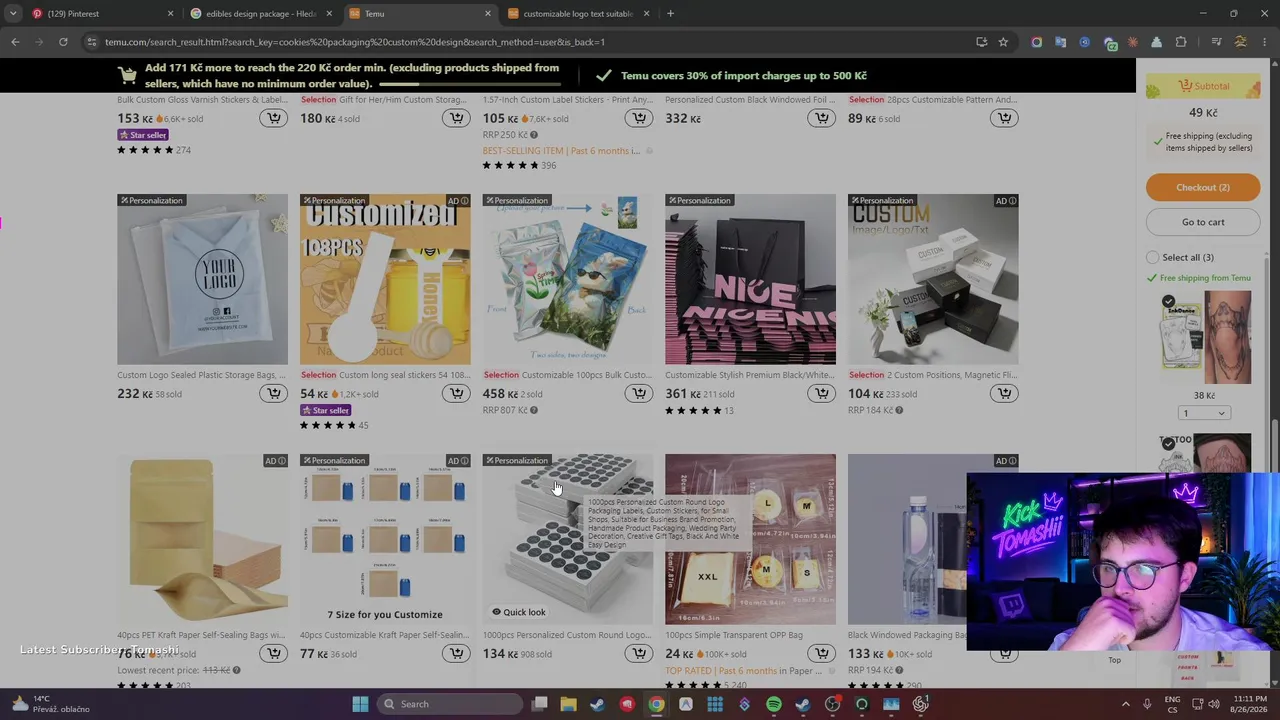Add the 104 Kč magnetic box to cart
Image resolution: width=1280 pixels, height=720 pixels.
pos(1004,394)
